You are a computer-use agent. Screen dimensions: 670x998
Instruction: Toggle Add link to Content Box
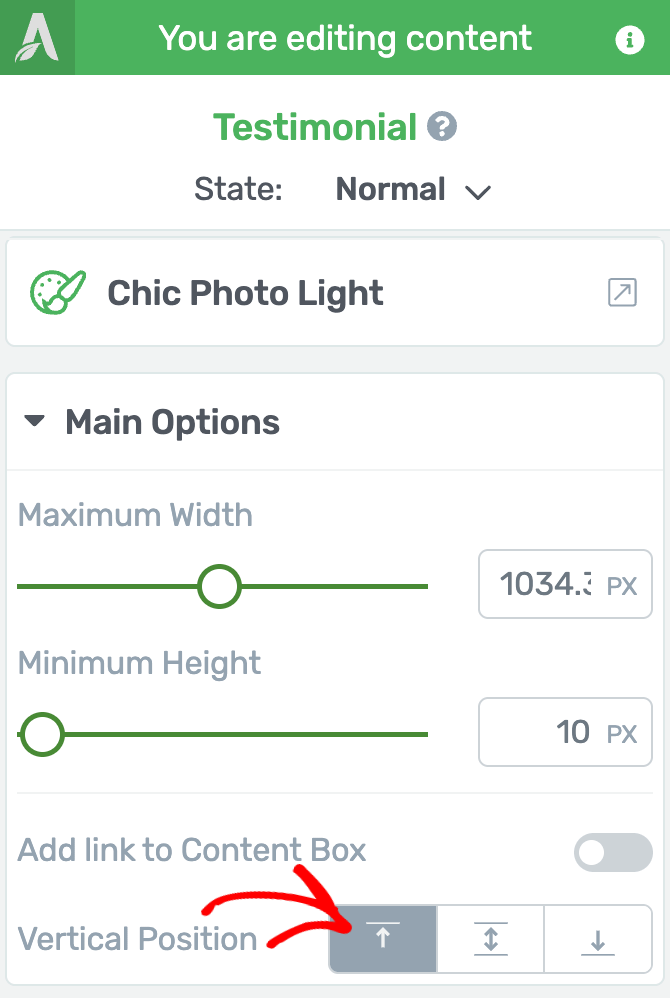coord(613,852)
